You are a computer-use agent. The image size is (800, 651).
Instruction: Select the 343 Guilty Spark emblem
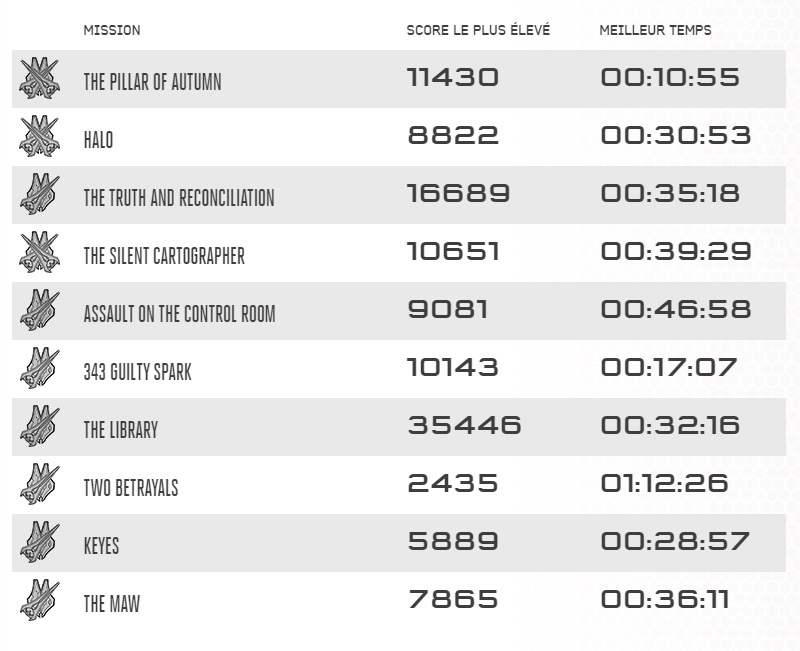(x=39, y=369)
